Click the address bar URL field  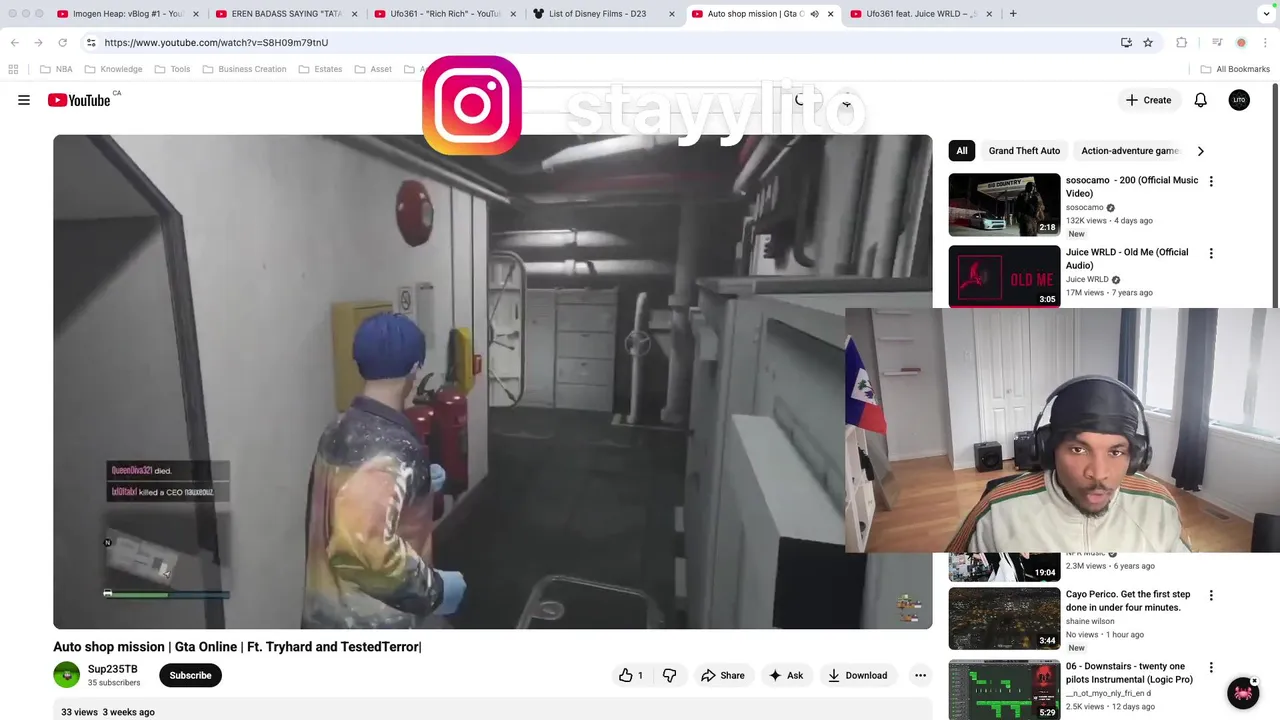pos(600,42)
